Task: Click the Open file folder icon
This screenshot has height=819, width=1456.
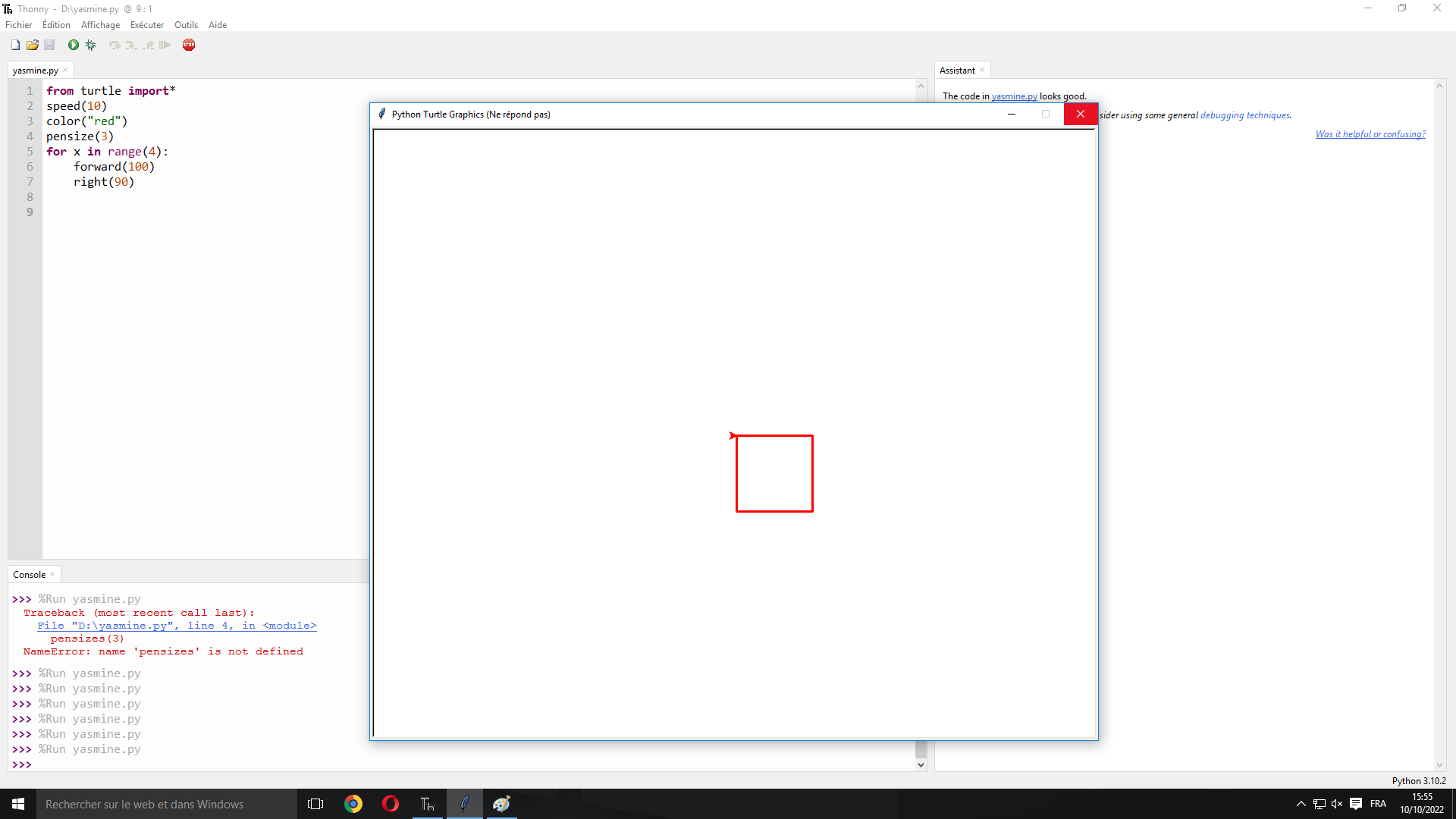Action: click(x=33, y=45)
